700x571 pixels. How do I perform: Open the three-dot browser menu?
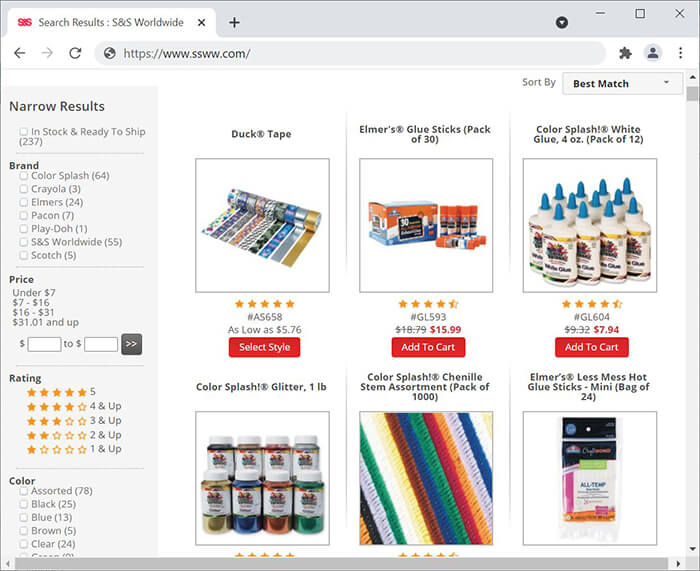[x=680, y=53]
